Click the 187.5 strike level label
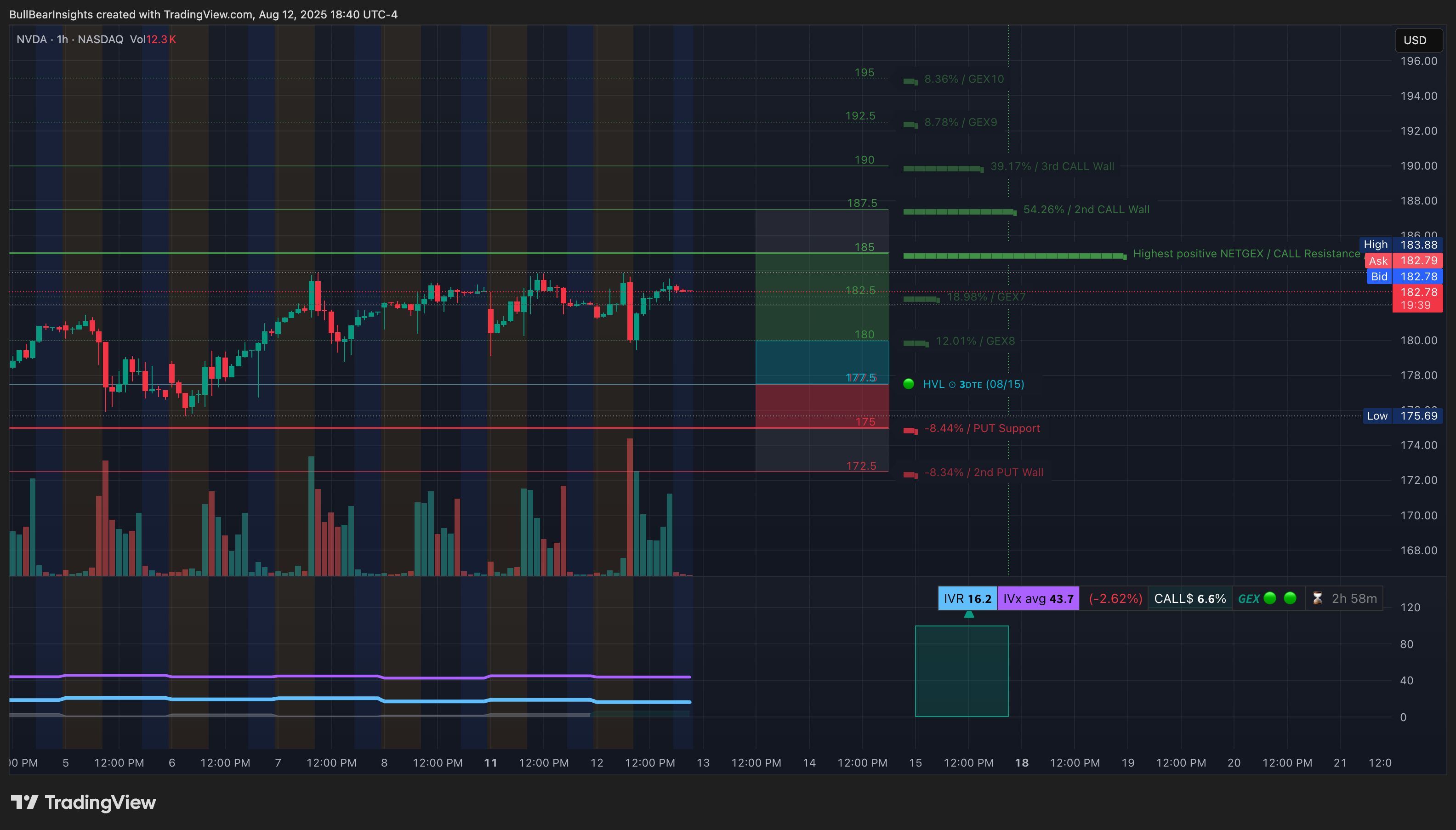1456x830 pixels. point(862,203)
